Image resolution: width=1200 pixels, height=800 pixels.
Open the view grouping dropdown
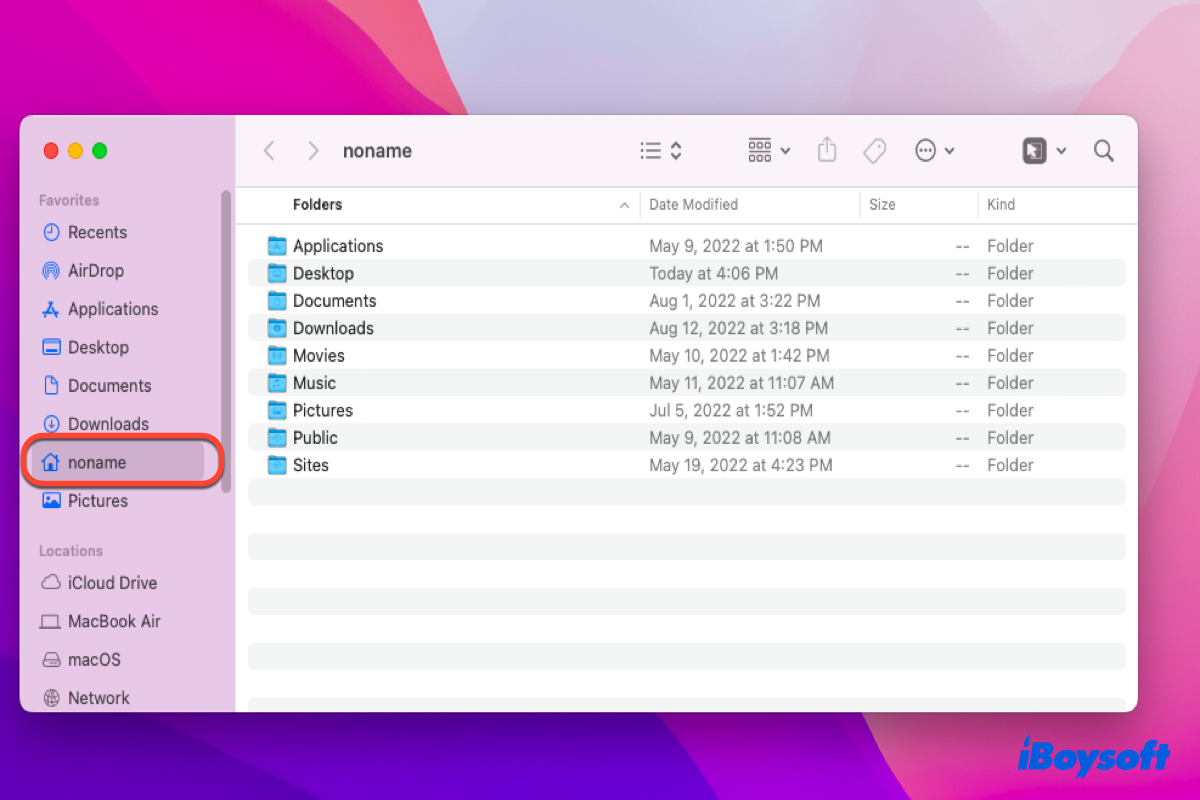tap(768, 150)
